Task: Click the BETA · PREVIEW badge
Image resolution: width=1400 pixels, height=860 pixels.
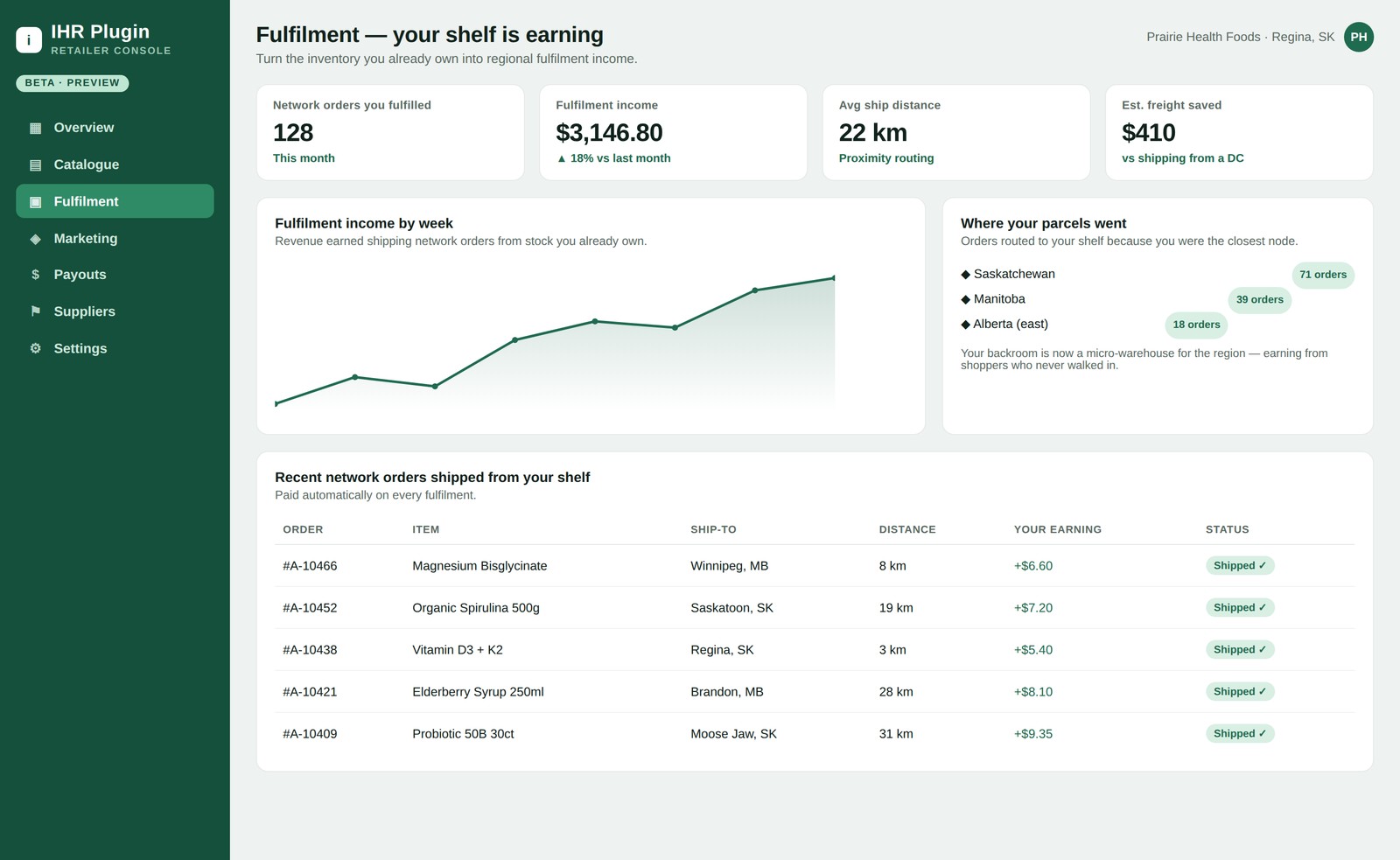Action: [73, 83]
